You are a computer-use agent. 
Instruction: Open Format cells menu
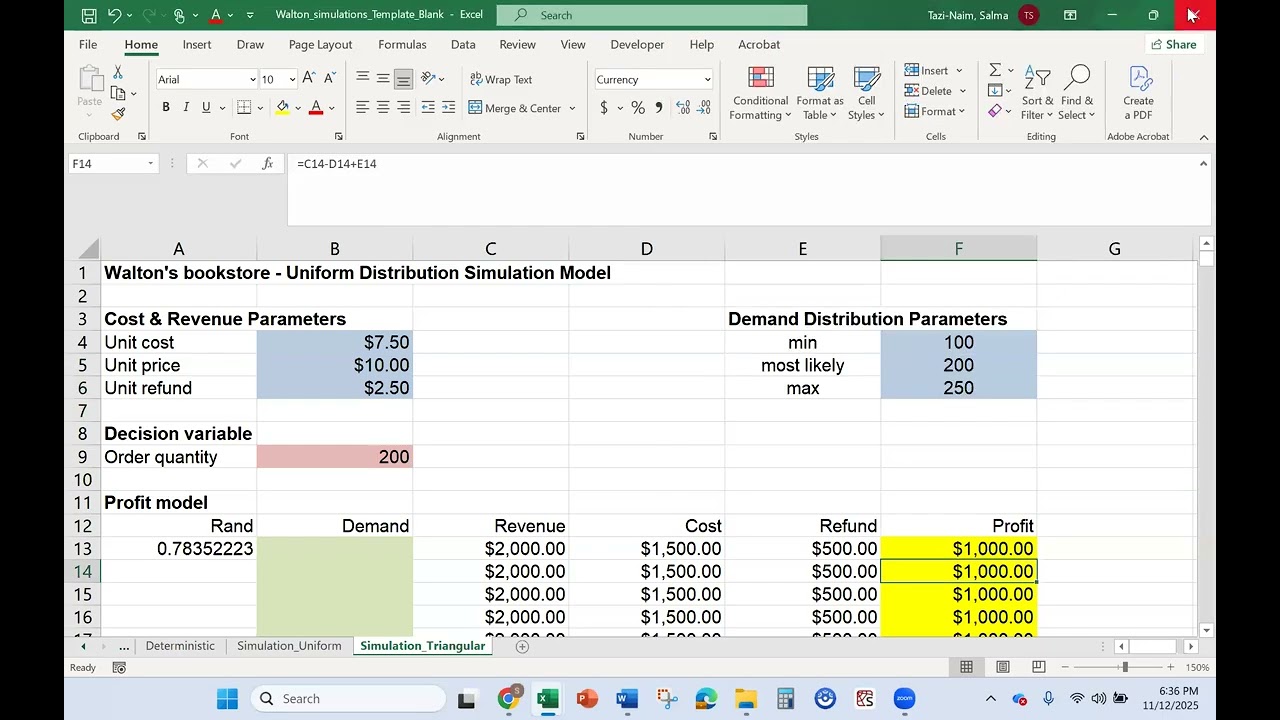click(934, 111)
